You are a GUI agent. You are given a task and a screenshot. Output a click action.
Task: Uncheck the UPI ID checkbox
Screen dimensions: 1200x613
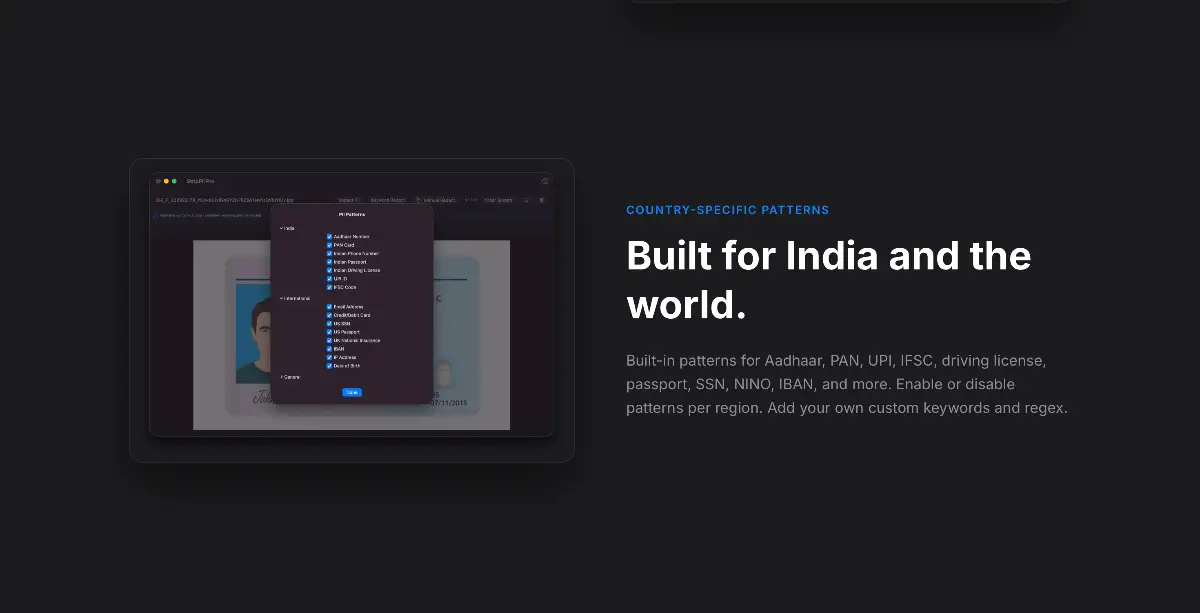pos(329,279)
